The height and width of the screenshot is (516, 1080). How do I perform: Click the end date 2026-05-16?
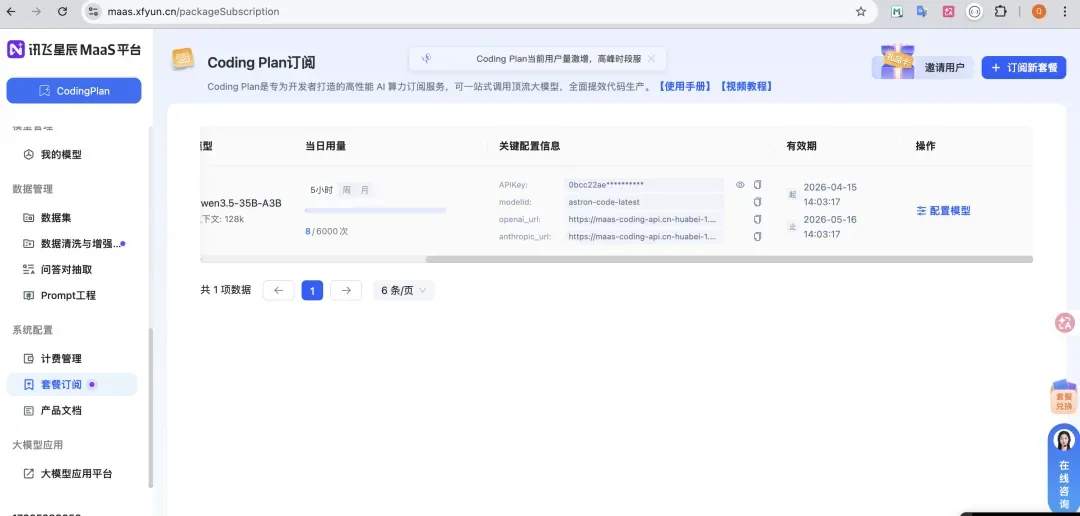point(830,220)
